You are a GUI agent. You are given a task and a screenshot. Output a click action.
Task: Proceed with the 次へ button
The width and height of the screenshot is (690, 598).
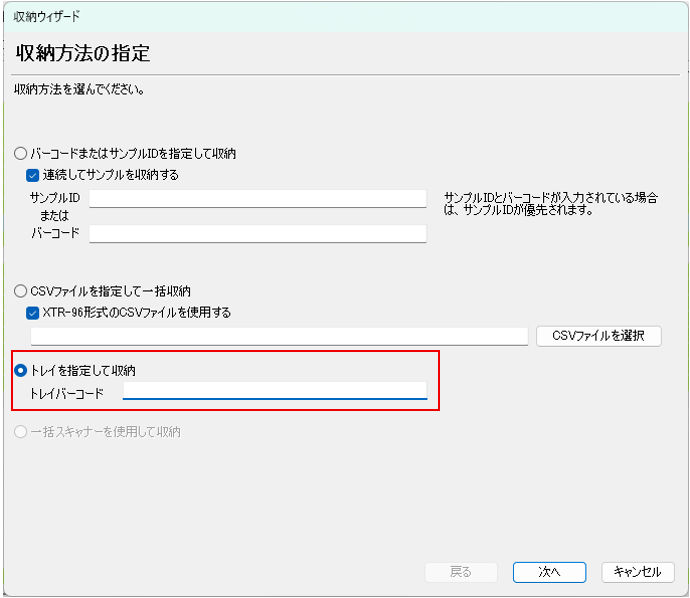point(549,572)
